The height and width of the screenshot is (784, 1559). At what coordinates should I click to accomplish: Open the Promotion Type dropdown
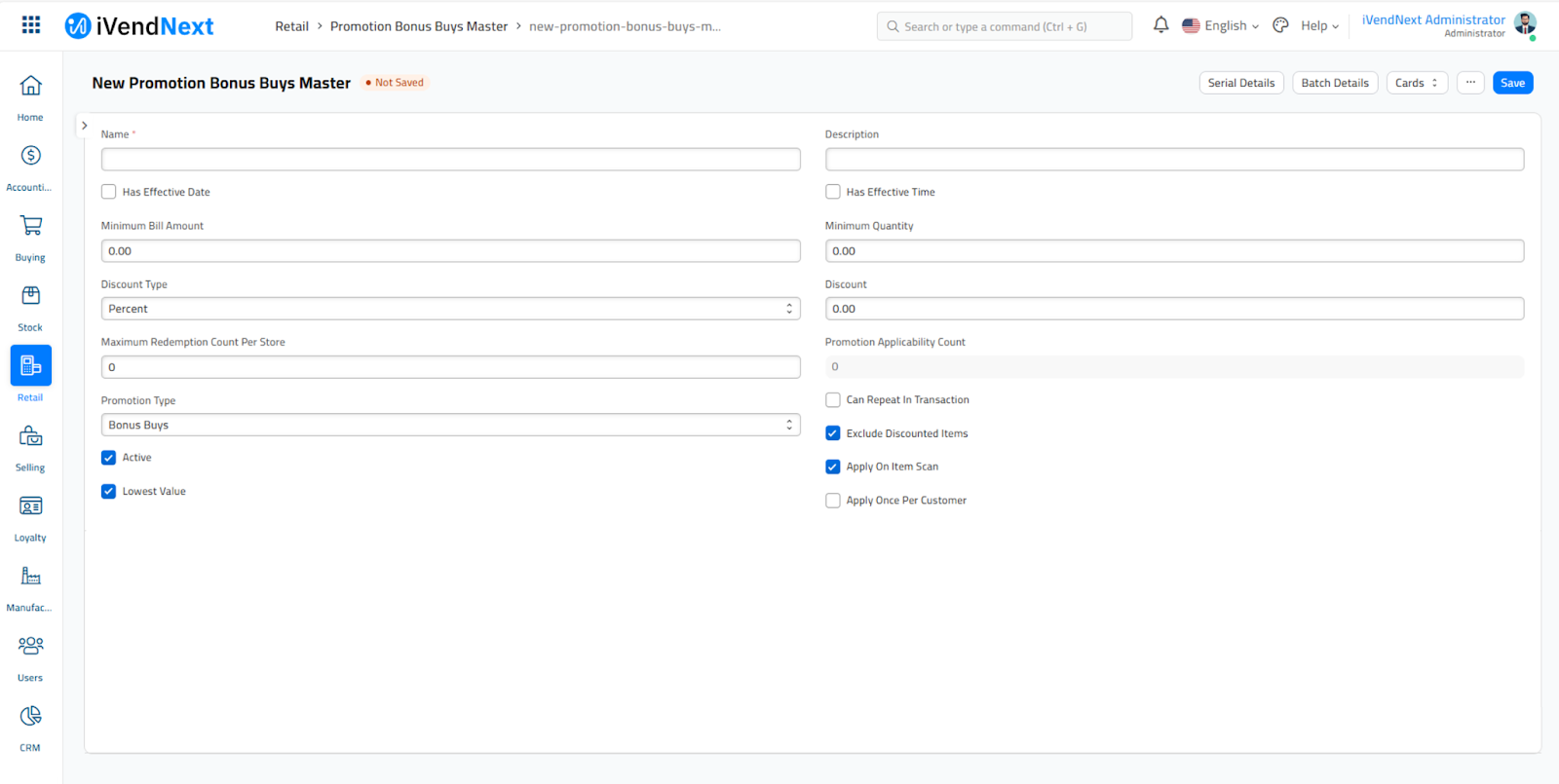[450, 425]
